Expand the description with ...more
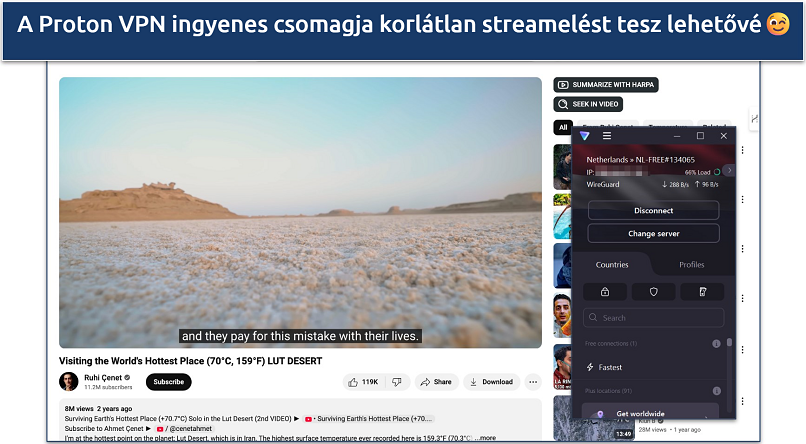The width and height of the screenshot is (806, 444). [x=486, y=437]
